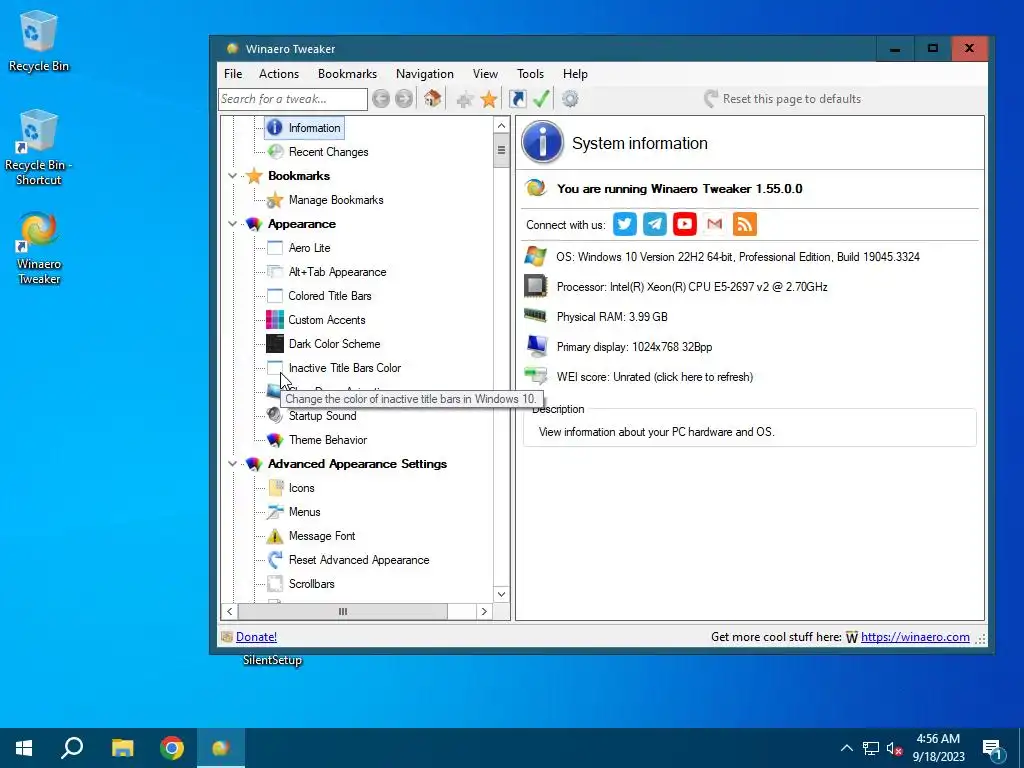Click the Startup Sound speaker icon
This screenshot has height=768, width=1024.
coord(275,415)
